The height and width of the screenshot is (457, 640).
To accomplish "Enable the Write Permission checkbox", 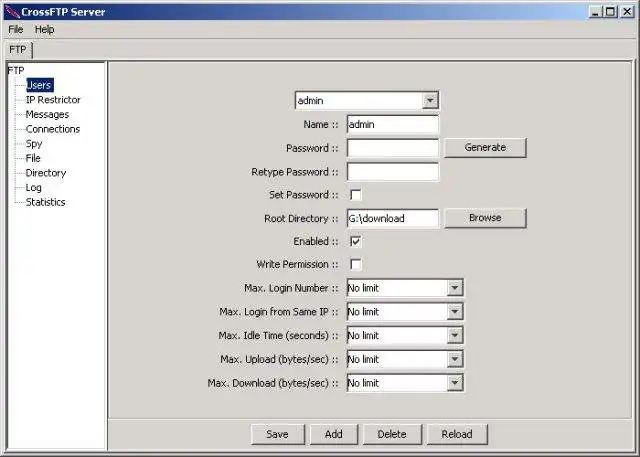I will (x=356, y=264).
